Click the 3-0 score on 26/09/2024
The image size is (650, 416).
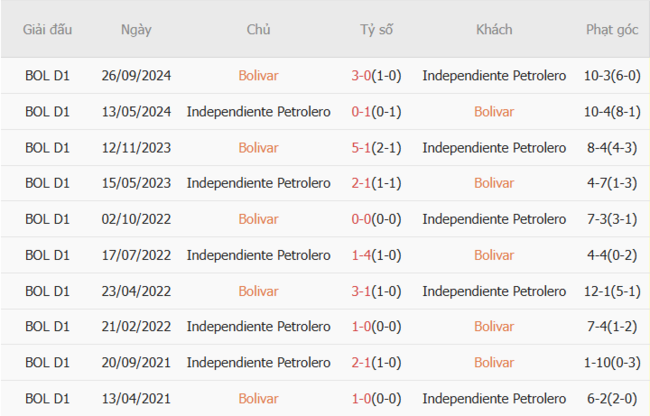click(363, 75)
